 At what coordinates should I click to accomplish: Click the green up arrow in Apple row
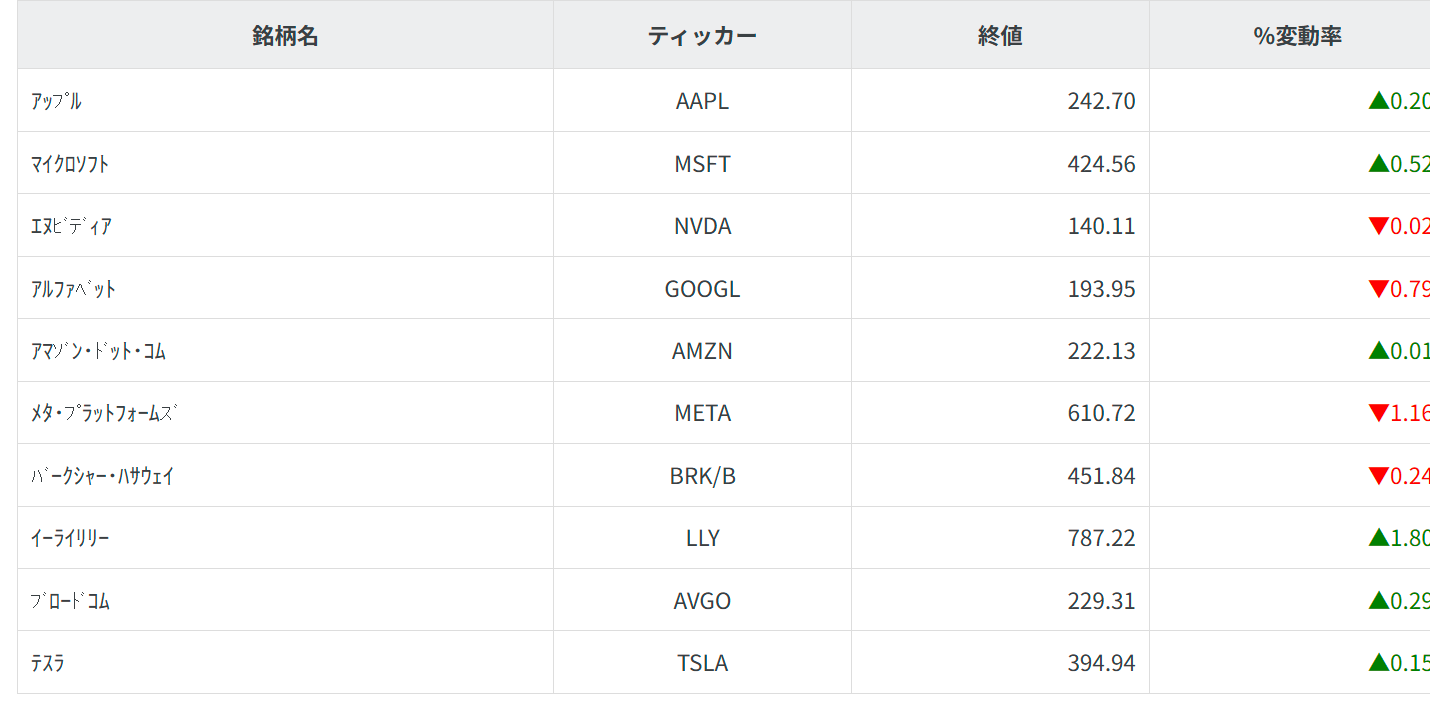tap(1379, 100)
